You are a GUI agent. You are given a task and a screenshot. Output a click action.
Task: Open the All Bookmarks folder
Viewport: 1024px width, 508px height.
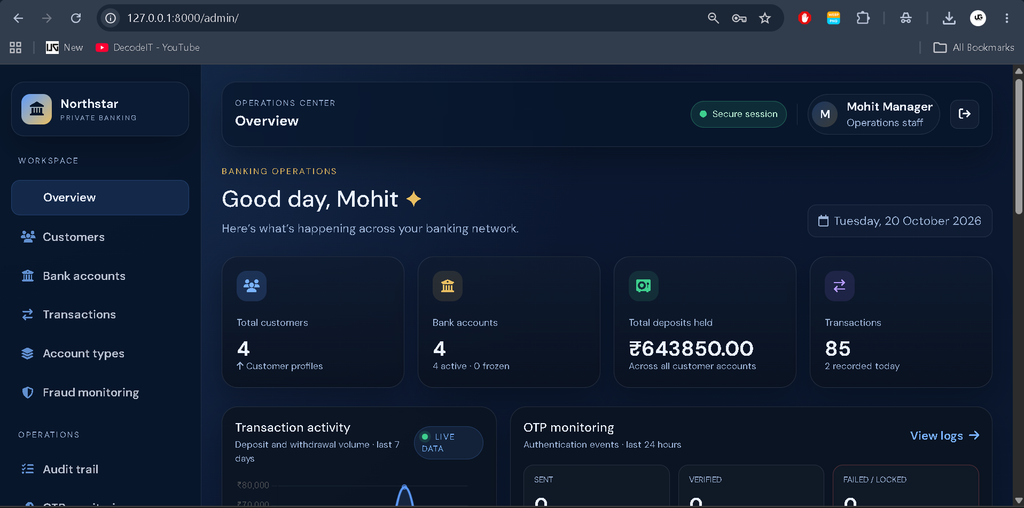(x=973, y=47)
